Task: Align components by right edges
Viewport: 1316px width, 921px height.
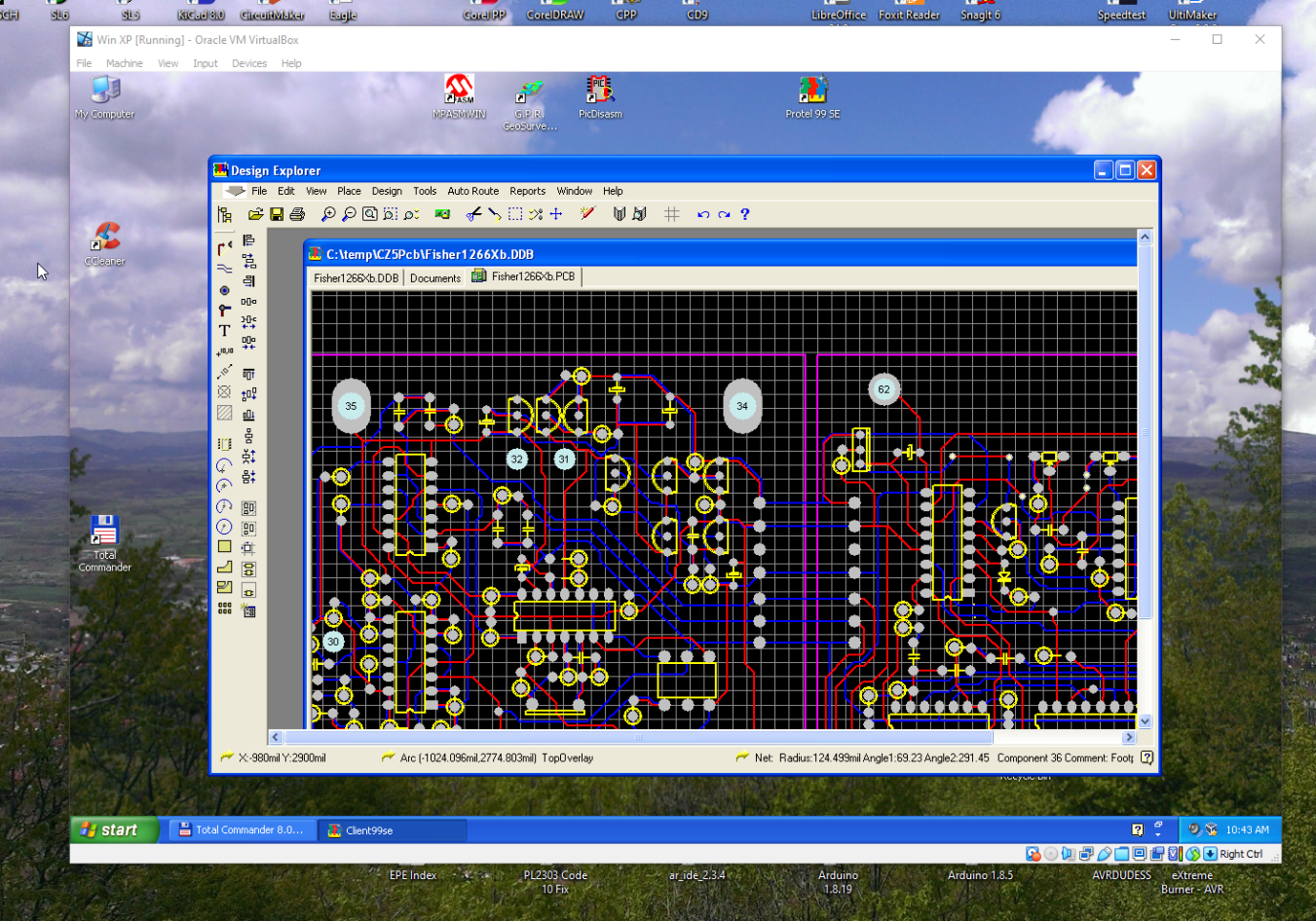Action: (x=248, y=280)
